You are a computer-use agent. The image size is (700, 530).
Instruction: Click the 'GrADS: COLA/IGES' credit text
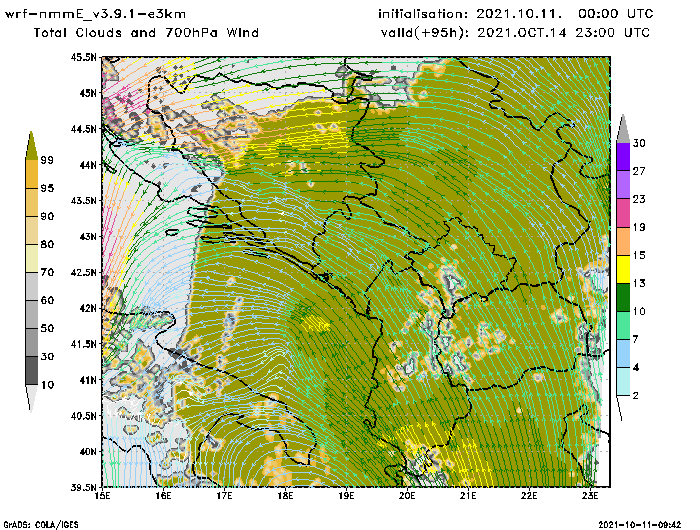[41, 525]
